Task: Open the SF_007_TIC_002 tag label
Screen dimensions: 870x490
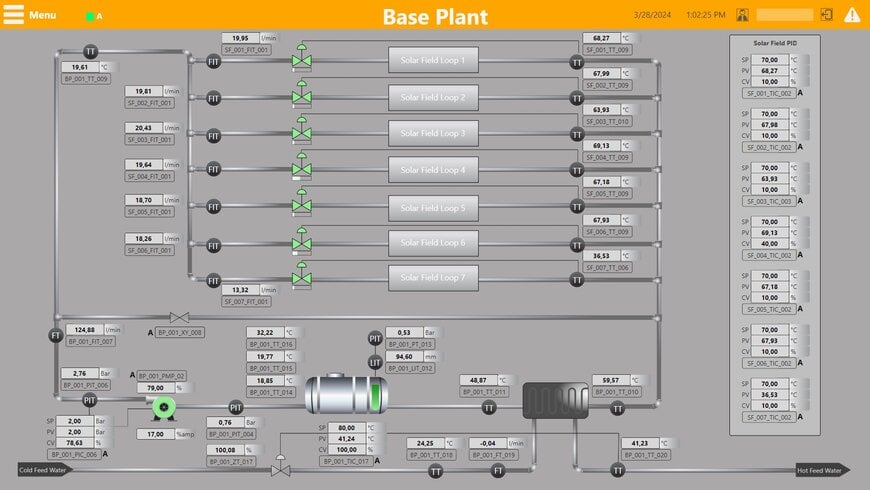Action: 769,417
